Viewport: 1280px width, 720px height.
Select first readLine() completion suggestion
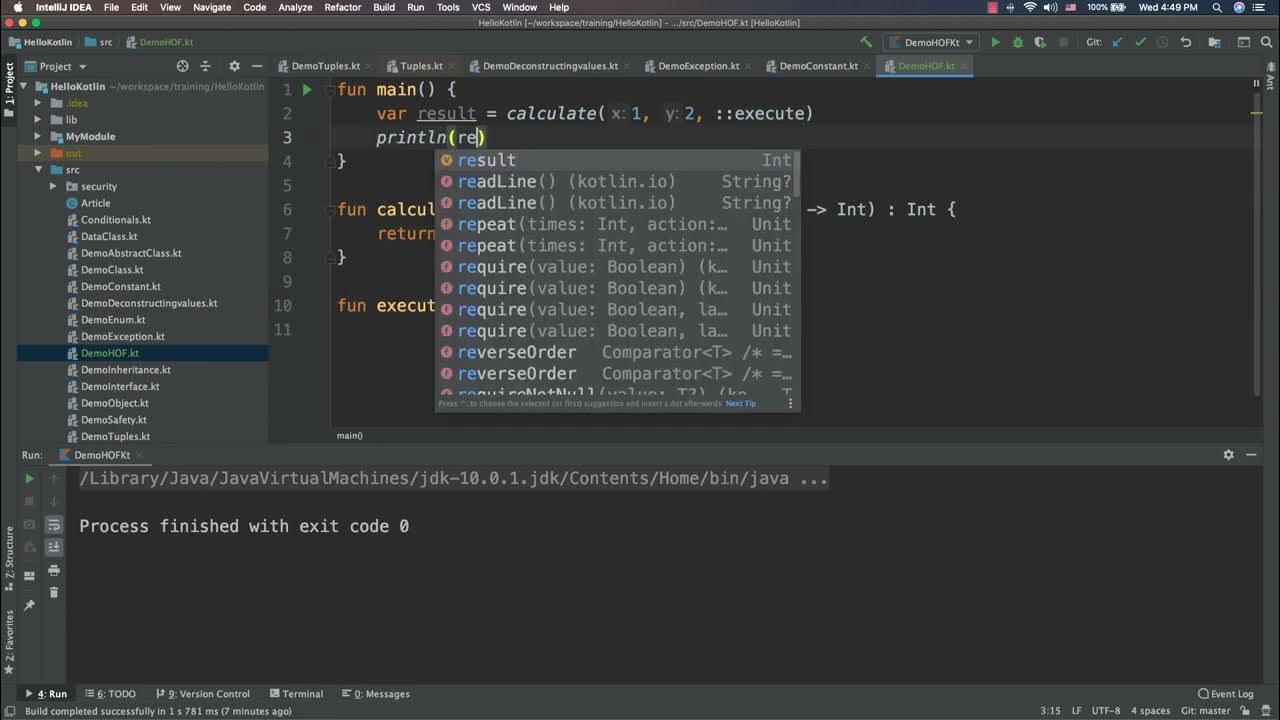pos(616,181)
